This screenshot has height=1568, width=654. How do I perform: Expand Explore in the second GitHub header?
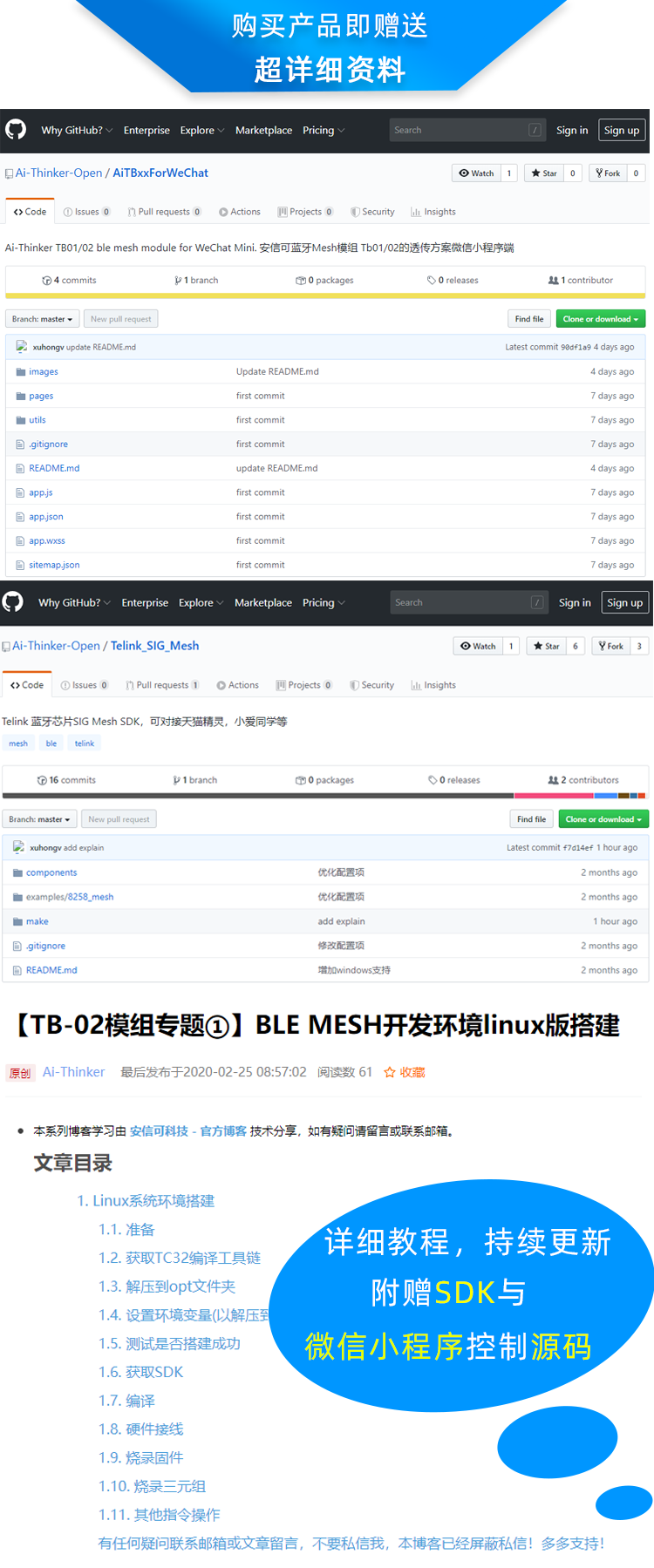point(201,602)
